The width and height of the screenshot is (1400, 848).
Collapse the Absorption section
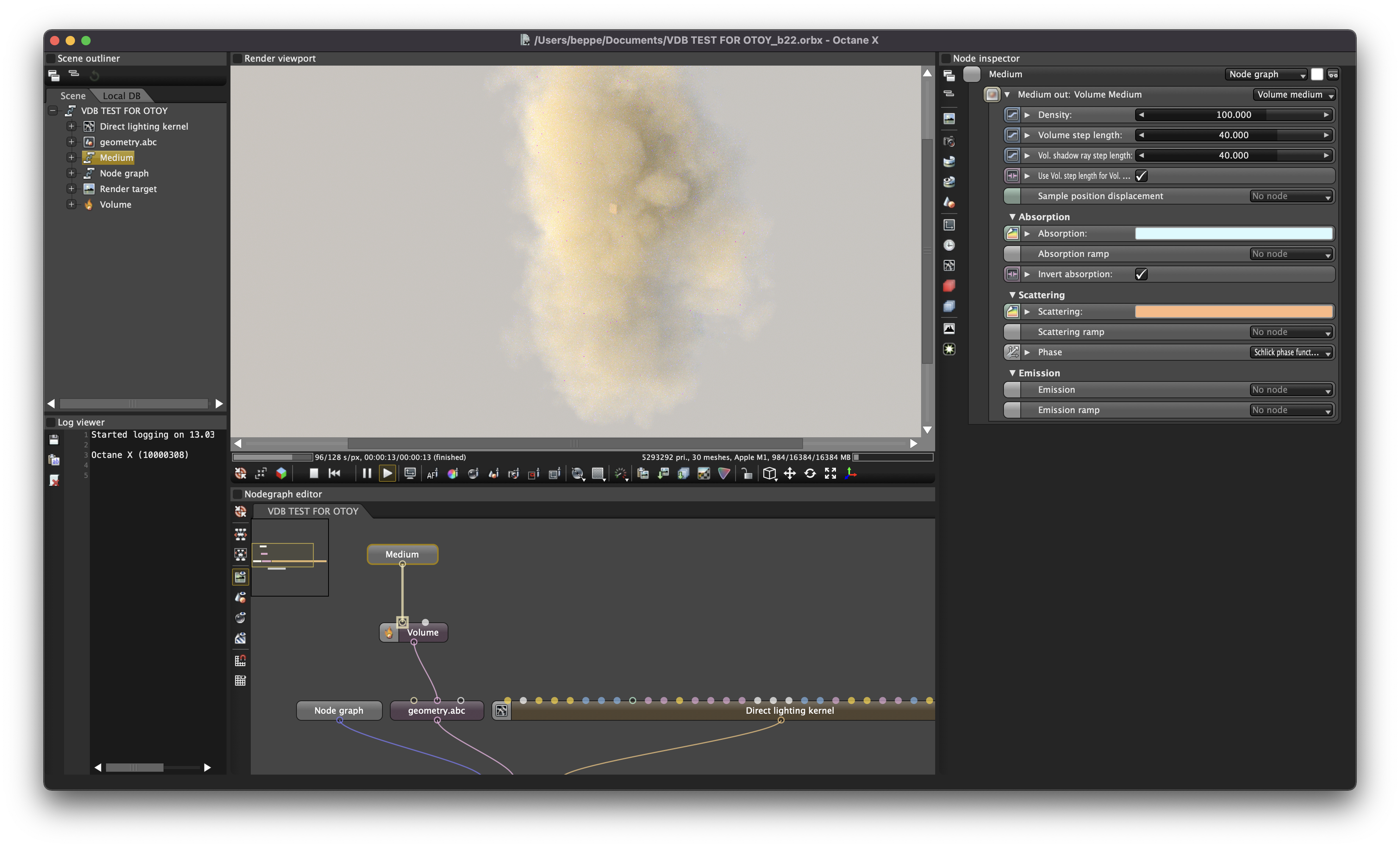click(x=1012, y=217)
